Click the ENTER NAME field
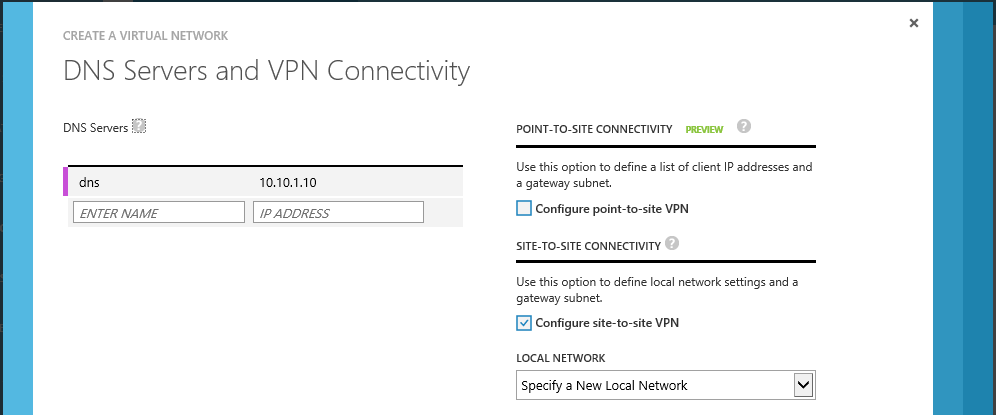The height and width of the screenshot is (415, 996). (x=158, y=213)
